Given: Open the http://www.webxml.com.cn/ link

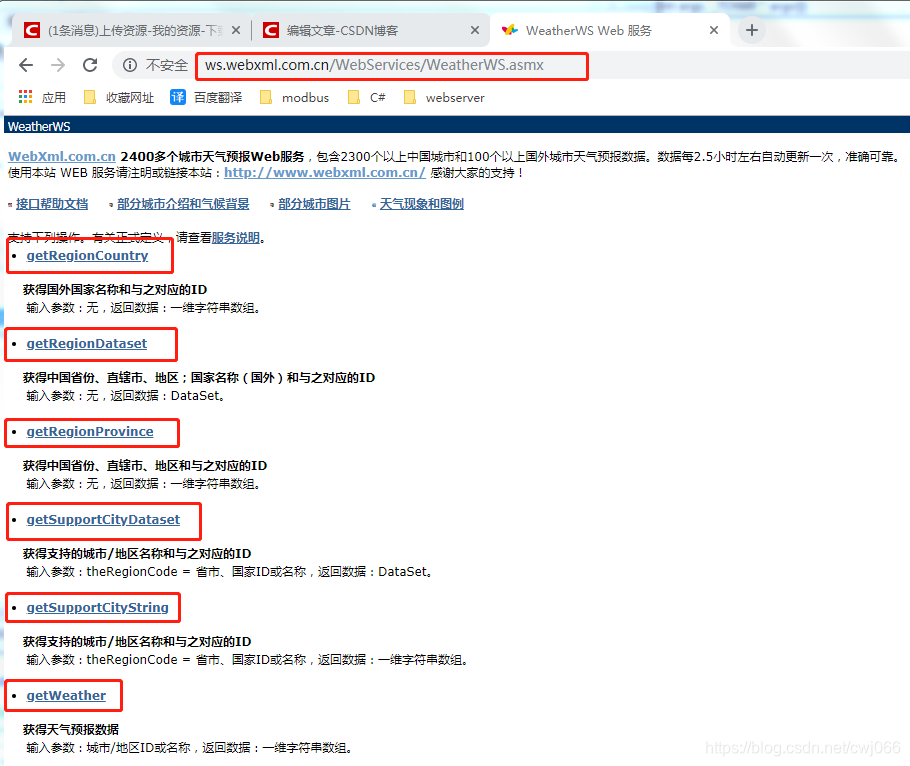Looking at the screenshot, I should pyautogui.click(x=324, y=173).
